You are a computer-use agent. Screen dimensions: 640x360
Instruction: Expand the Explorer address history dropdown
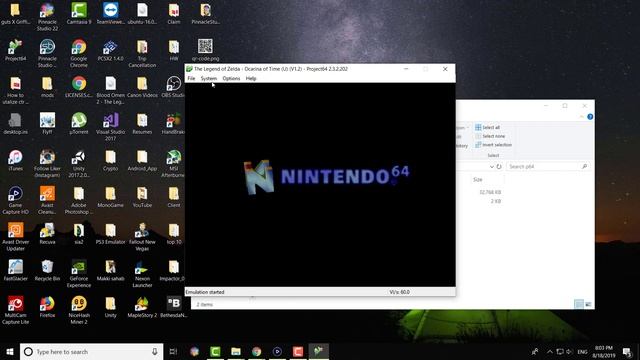pos(491,167)
